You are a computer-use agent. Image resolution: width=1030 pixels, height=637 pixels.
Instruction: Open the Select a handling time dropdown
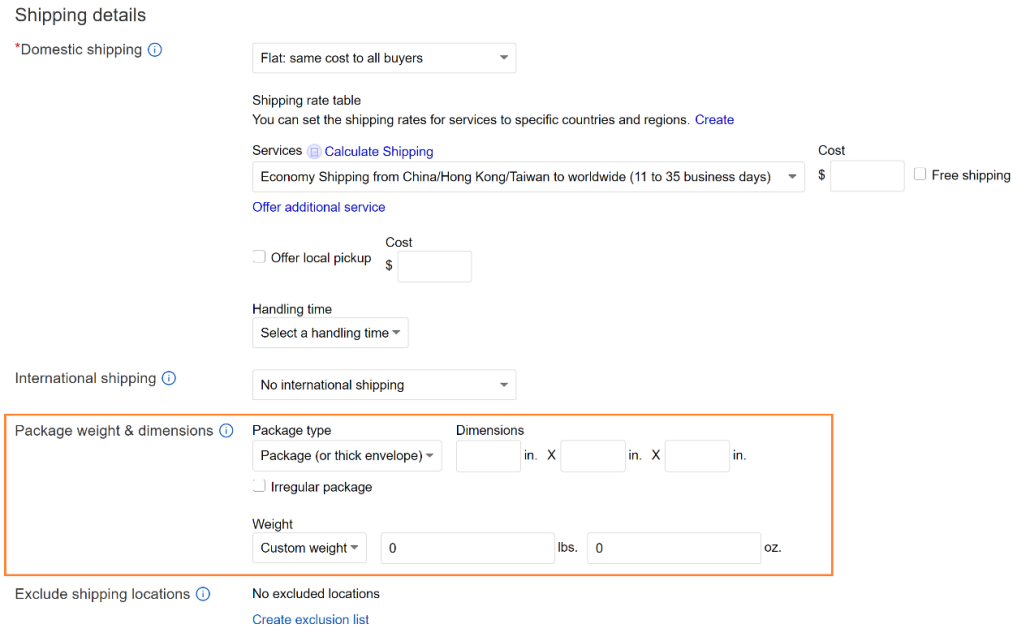[x=330, y=333]
